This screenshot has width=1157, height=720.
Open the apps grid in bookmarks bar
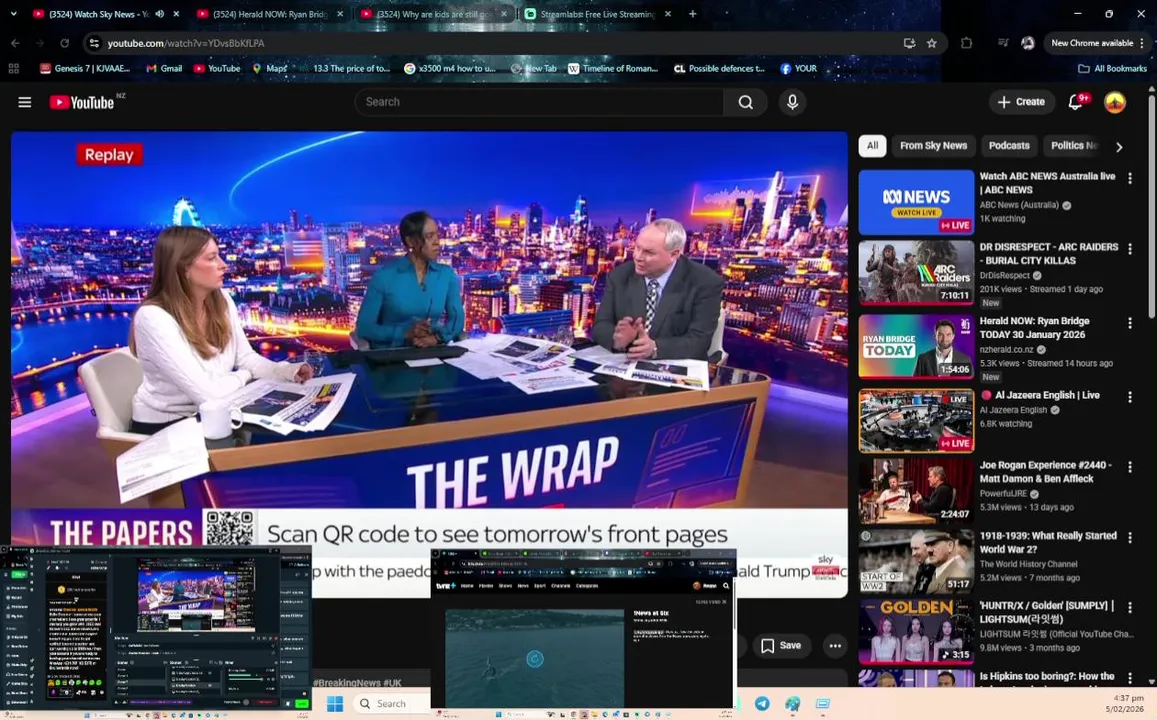(13, 68)
